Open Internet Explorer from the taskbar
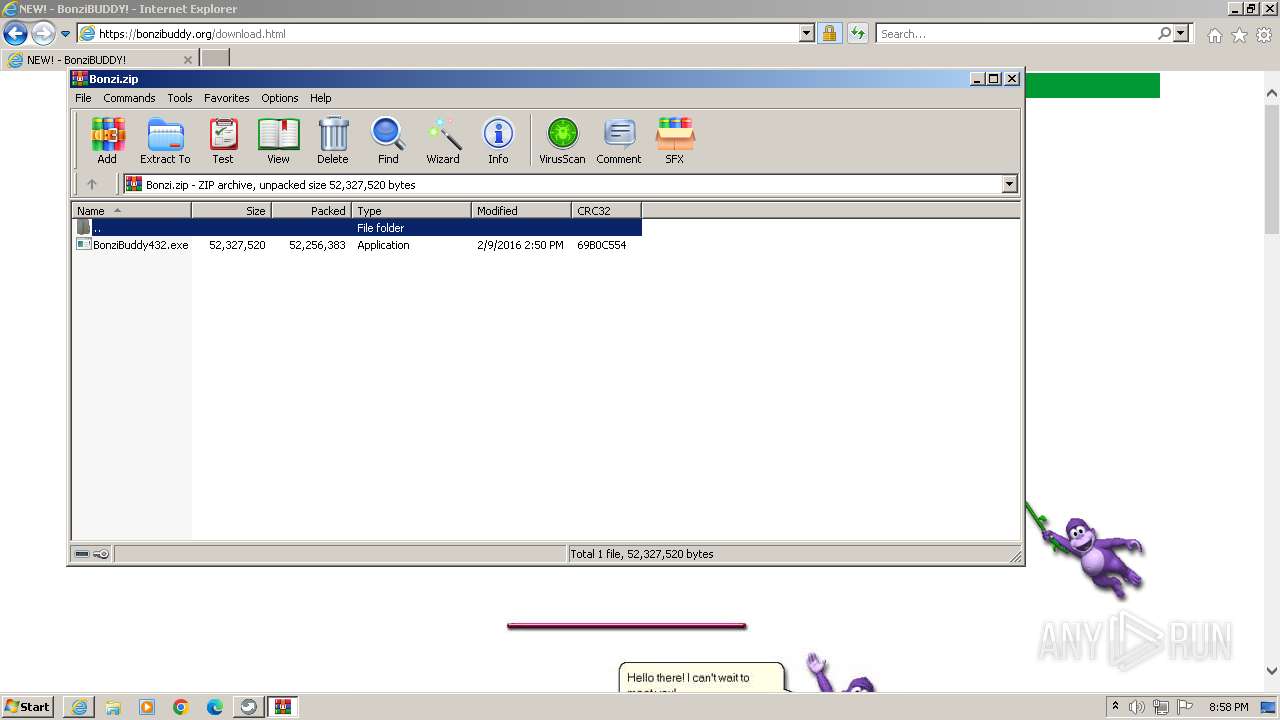Viewport: 1280px width, 720px height. click(x=79, y=707)
